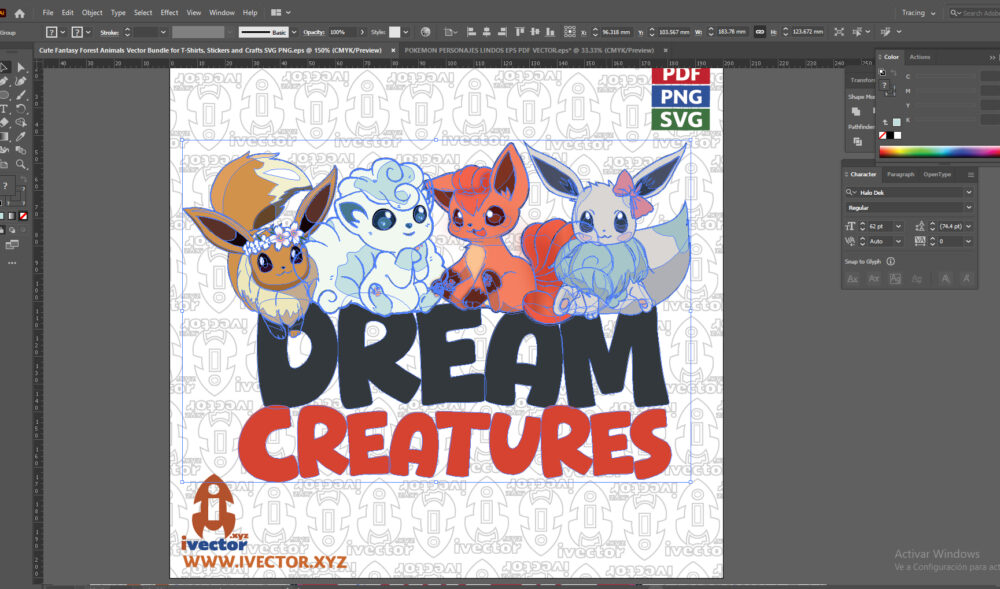1000x589 pixels.
Task: Select the Eyedropper tool
Action: tap(21, 136)
